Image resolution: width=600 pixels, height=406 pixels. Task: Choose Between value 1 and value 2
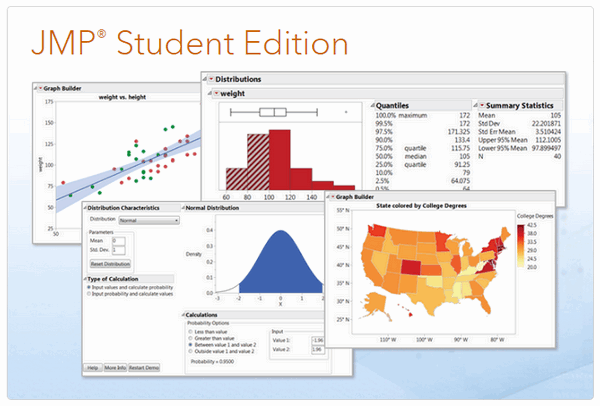point(190,345)
